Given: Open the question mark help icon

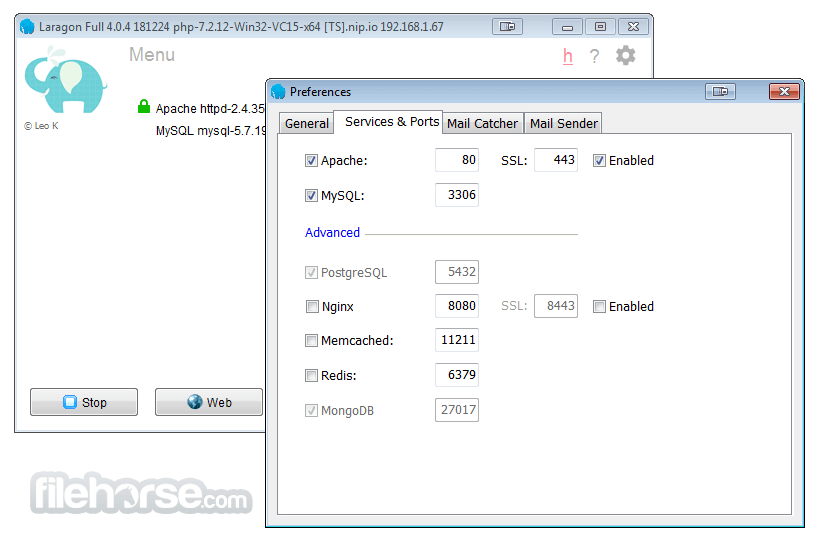Looking at the screenshot, I should coord(594,56).
